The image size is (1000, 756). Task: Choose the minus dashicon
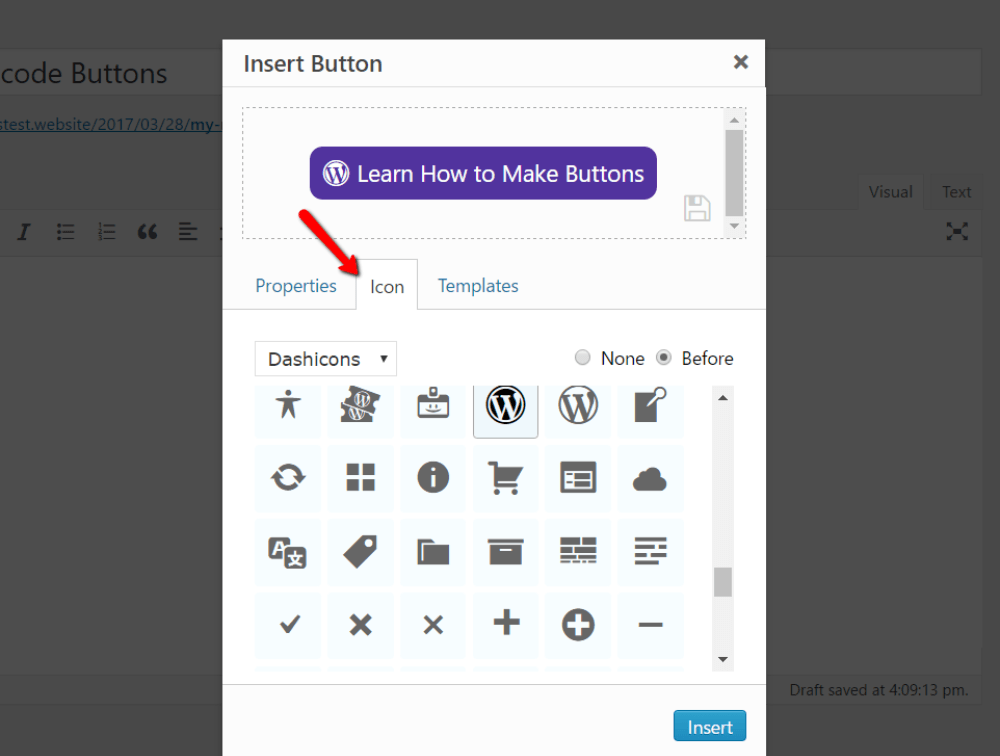pos(650,625)
